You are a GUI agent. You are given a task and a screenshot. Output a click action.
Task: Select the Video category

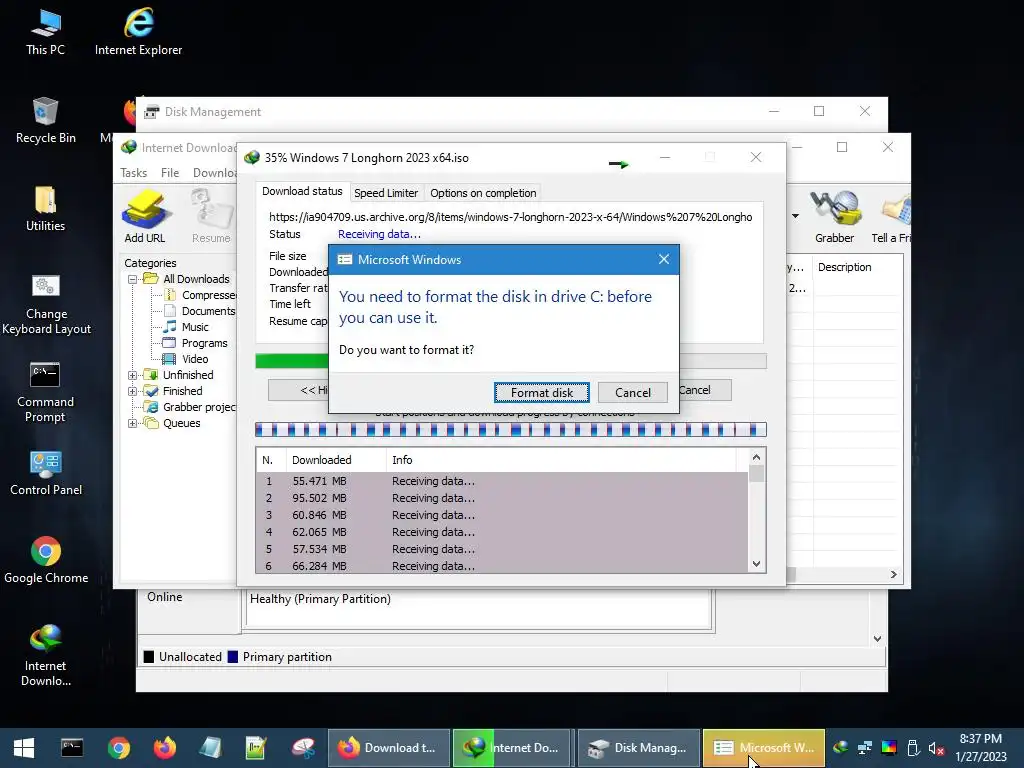[195, 359]
